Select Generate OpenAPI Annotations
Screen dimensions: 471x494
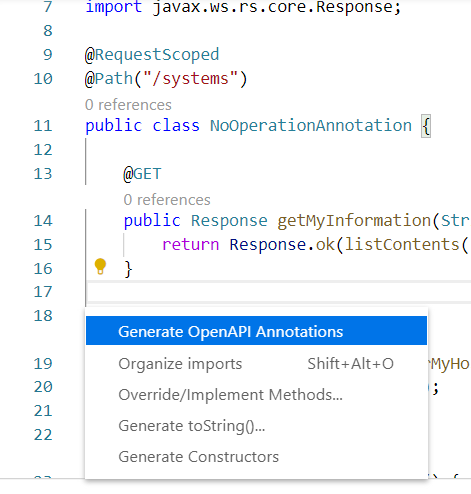tap(256, 331)
